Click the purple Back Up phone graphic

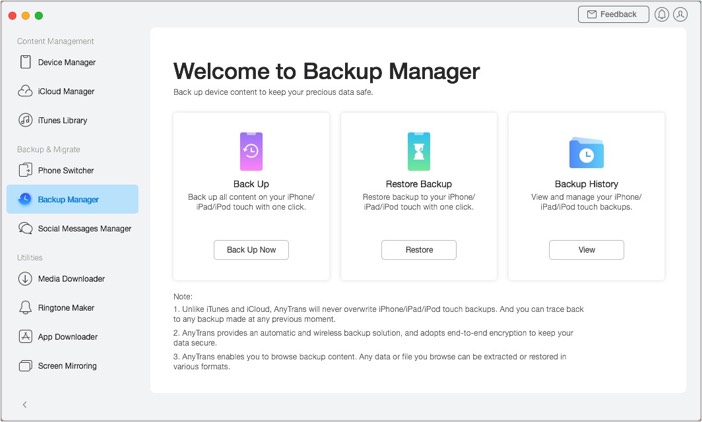pos(250,151)
